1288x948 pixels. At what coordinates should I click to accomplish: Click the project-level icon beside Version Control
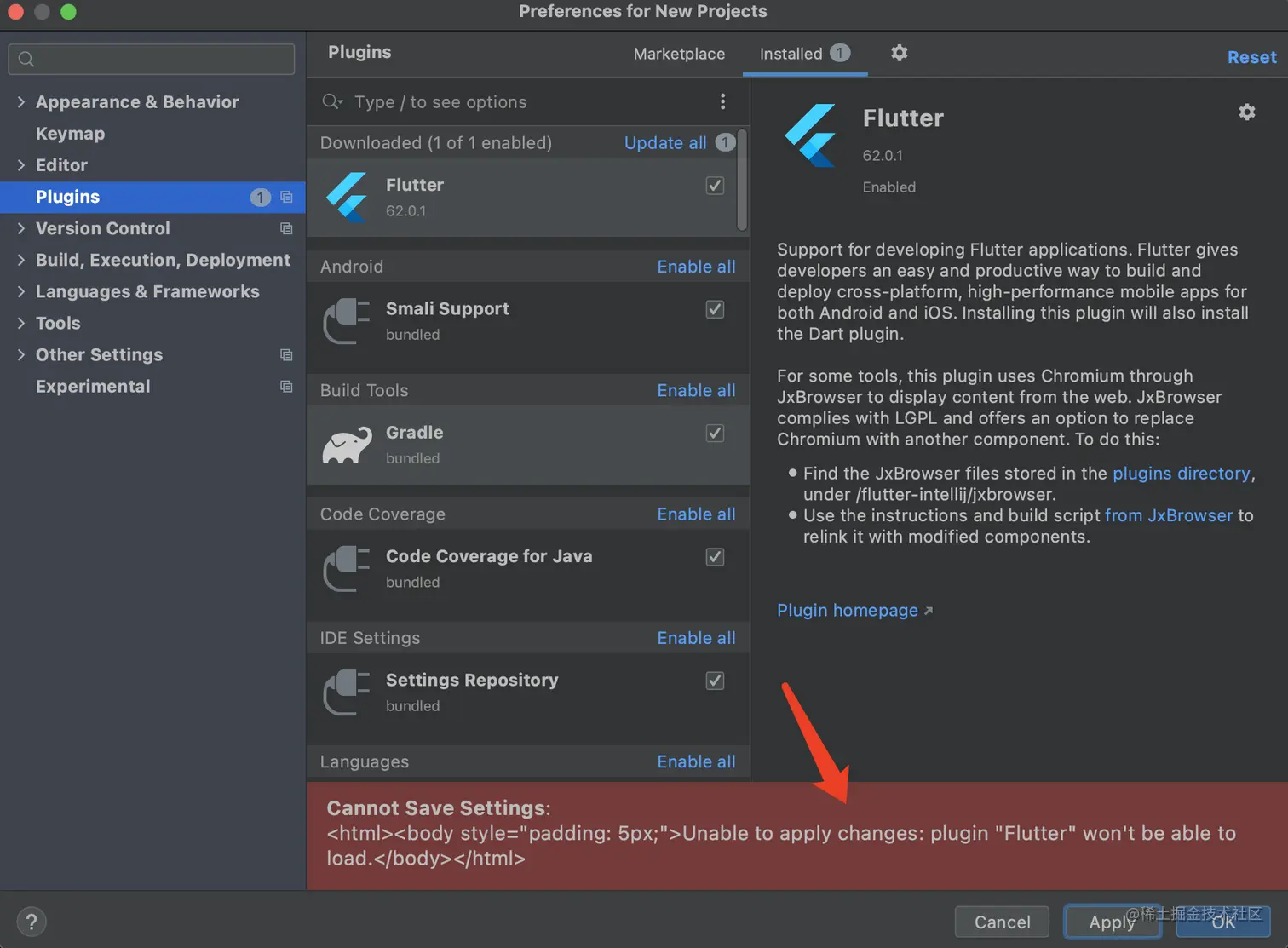pyautogui.click(x=286, y=228)
